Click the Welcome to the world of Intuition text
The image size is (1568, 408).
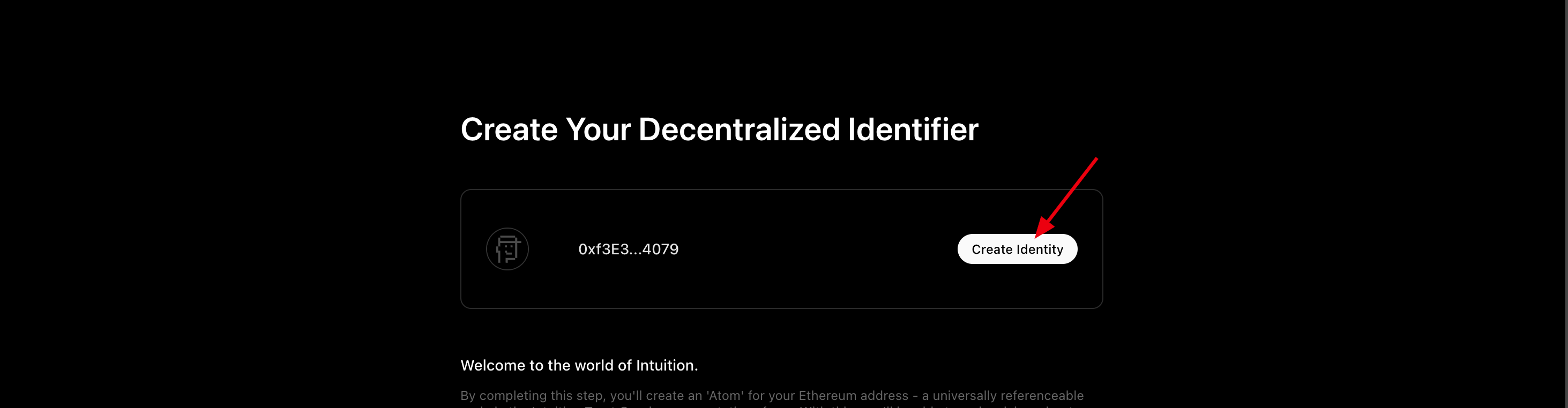tap(579, 365)
